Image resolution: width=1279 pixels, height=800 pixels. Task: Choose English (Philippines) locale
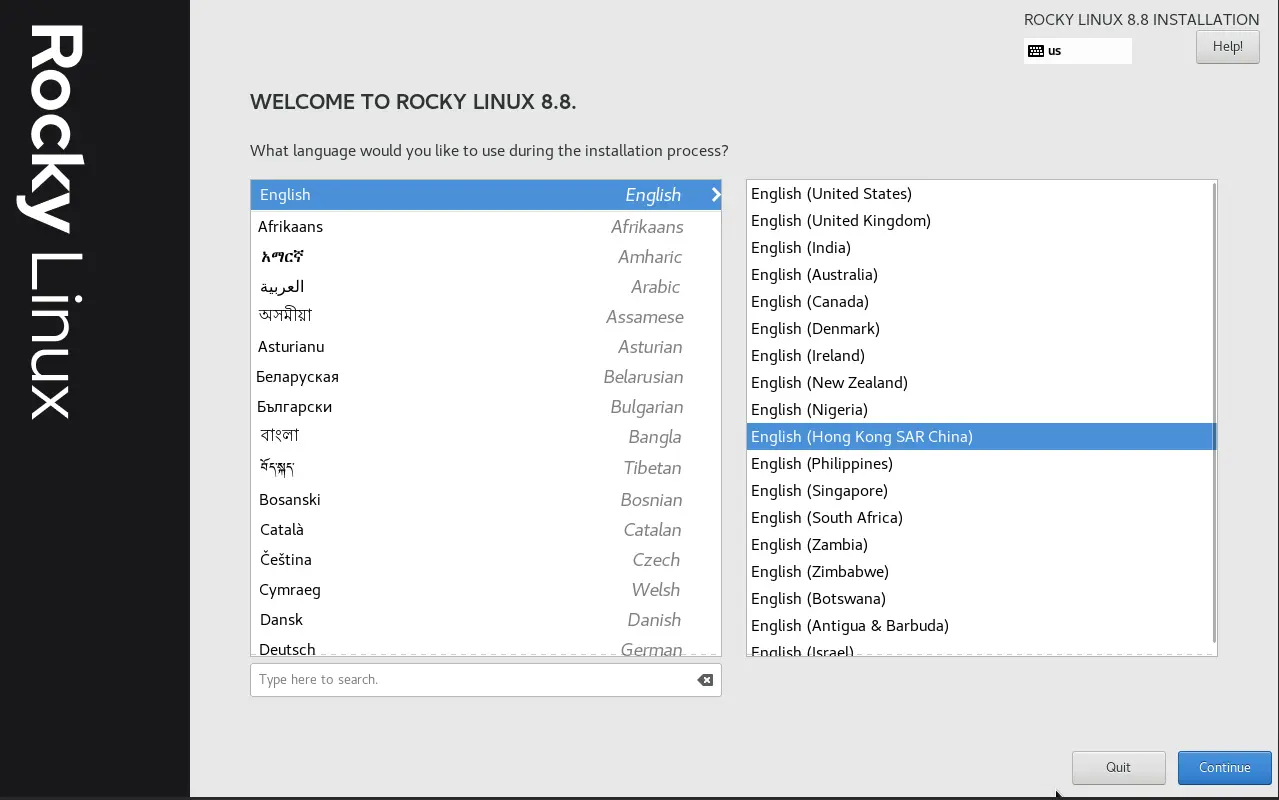979,464
